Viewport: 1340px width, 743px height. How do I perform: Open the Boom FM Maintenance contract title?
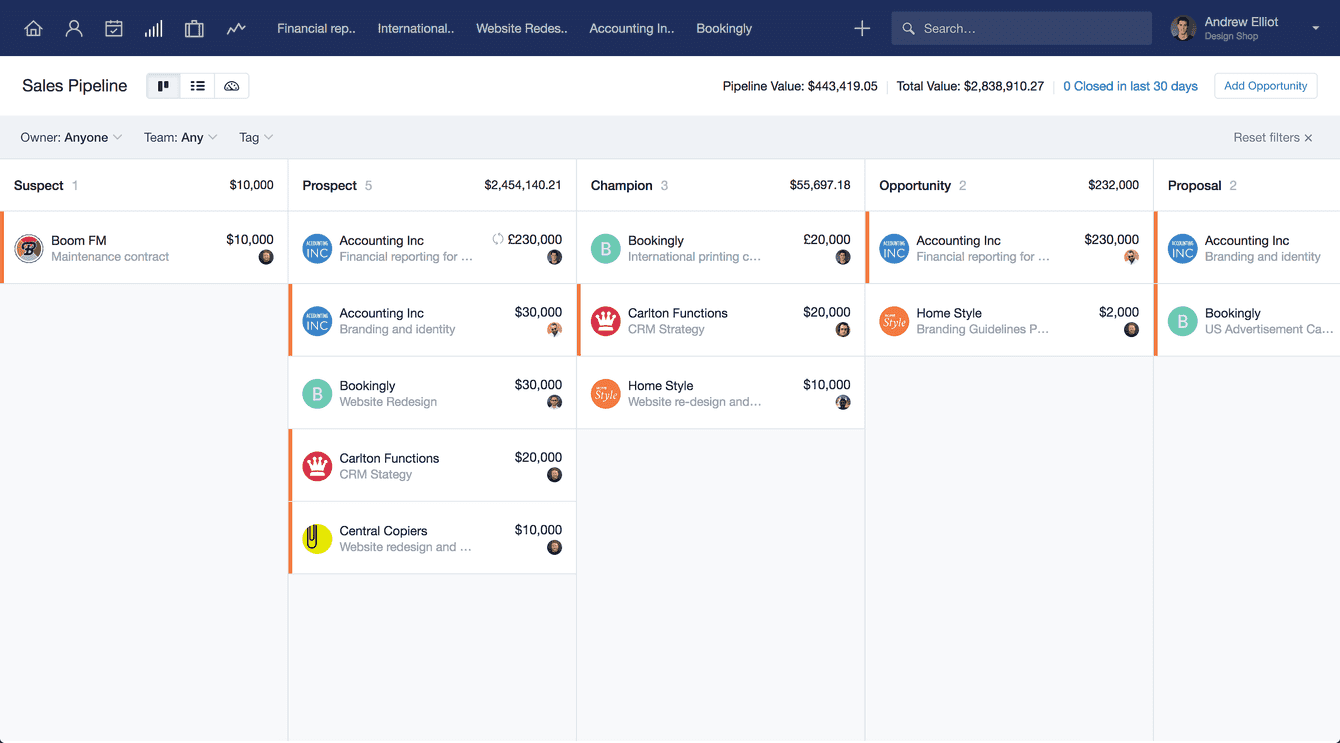(x=79, y=240)
